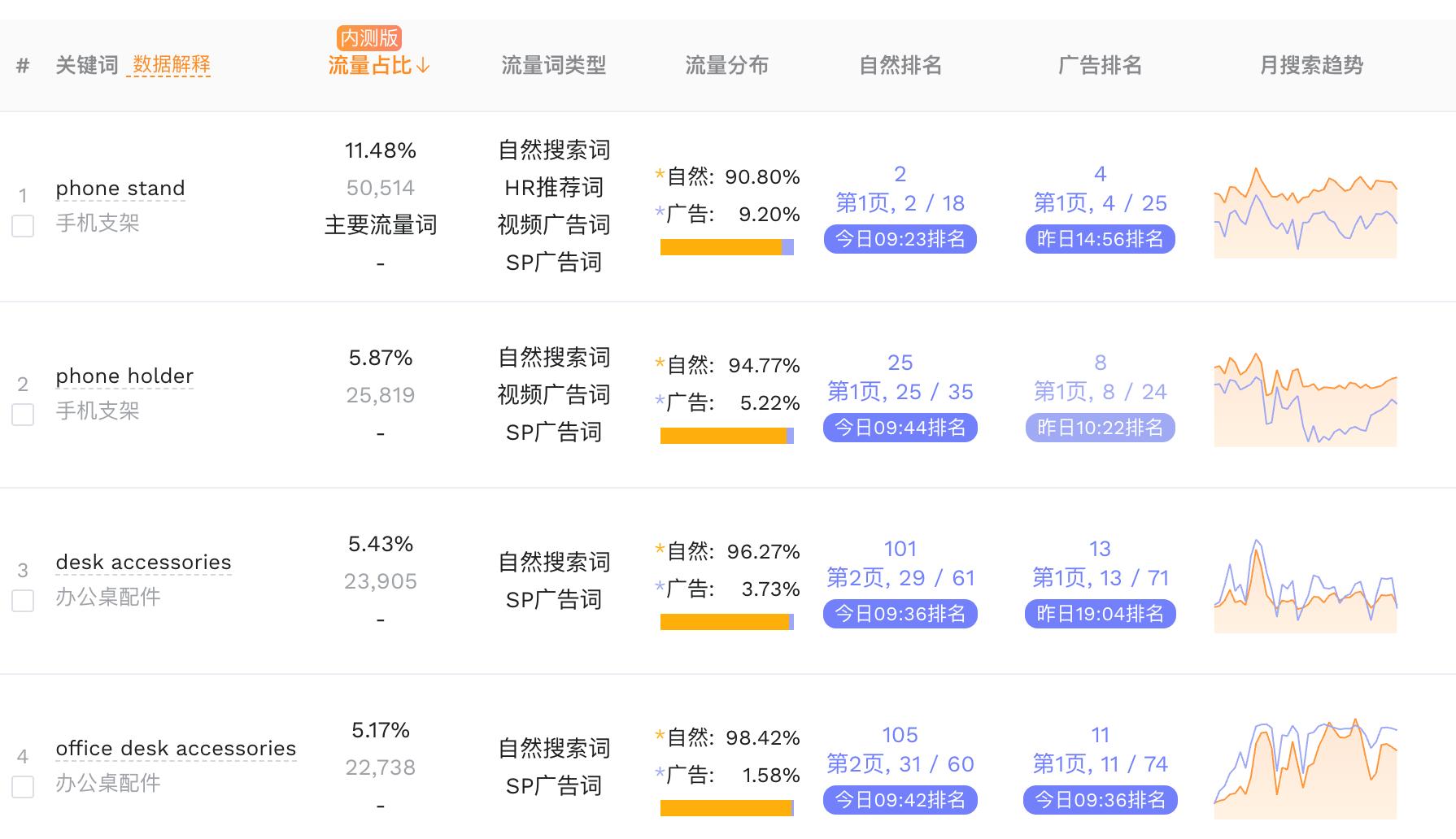Click the faded 昨日10:22排名 badge

click(x=1101, y=428)
